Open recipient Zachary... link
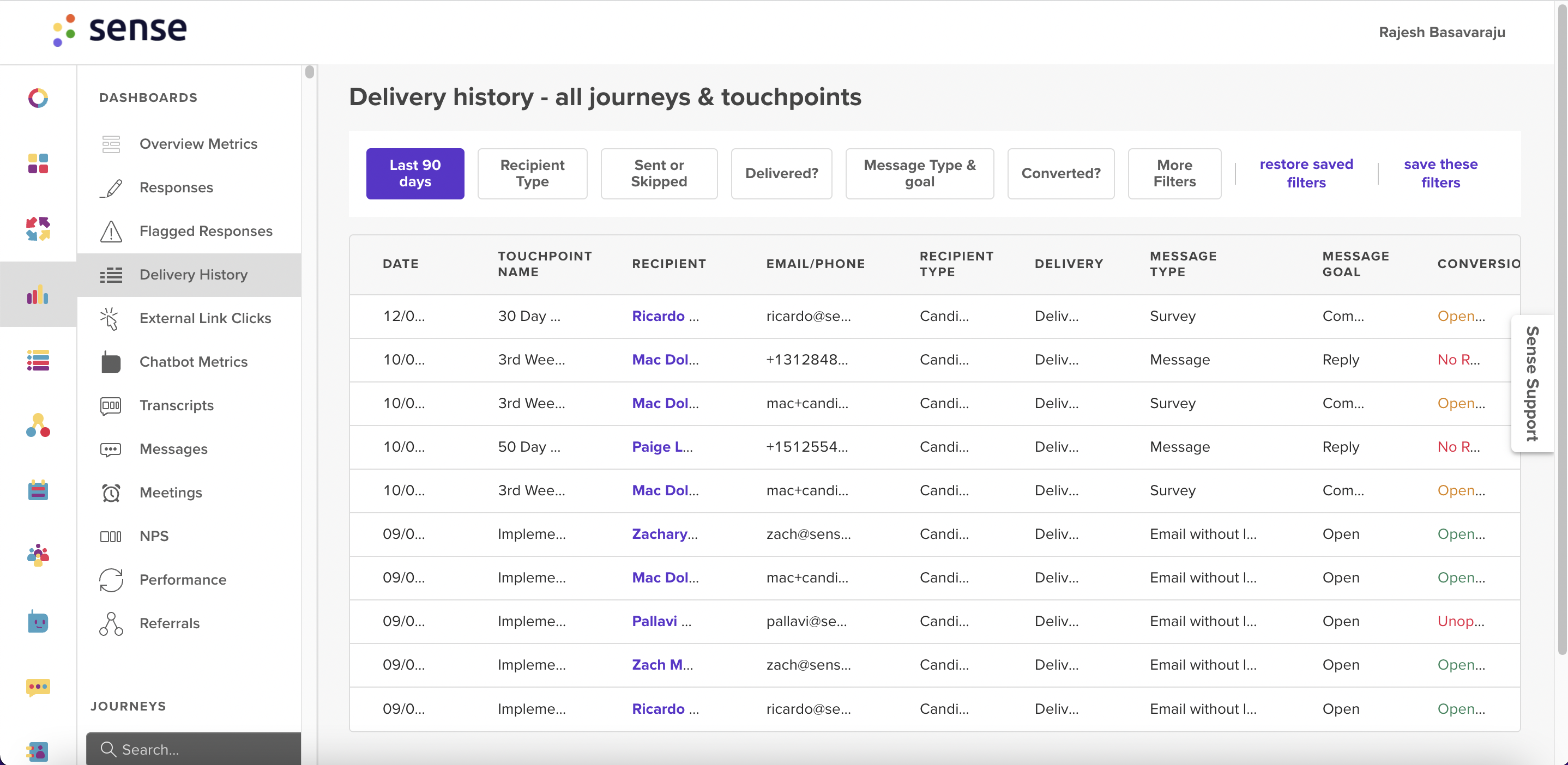 pos(665,534)
